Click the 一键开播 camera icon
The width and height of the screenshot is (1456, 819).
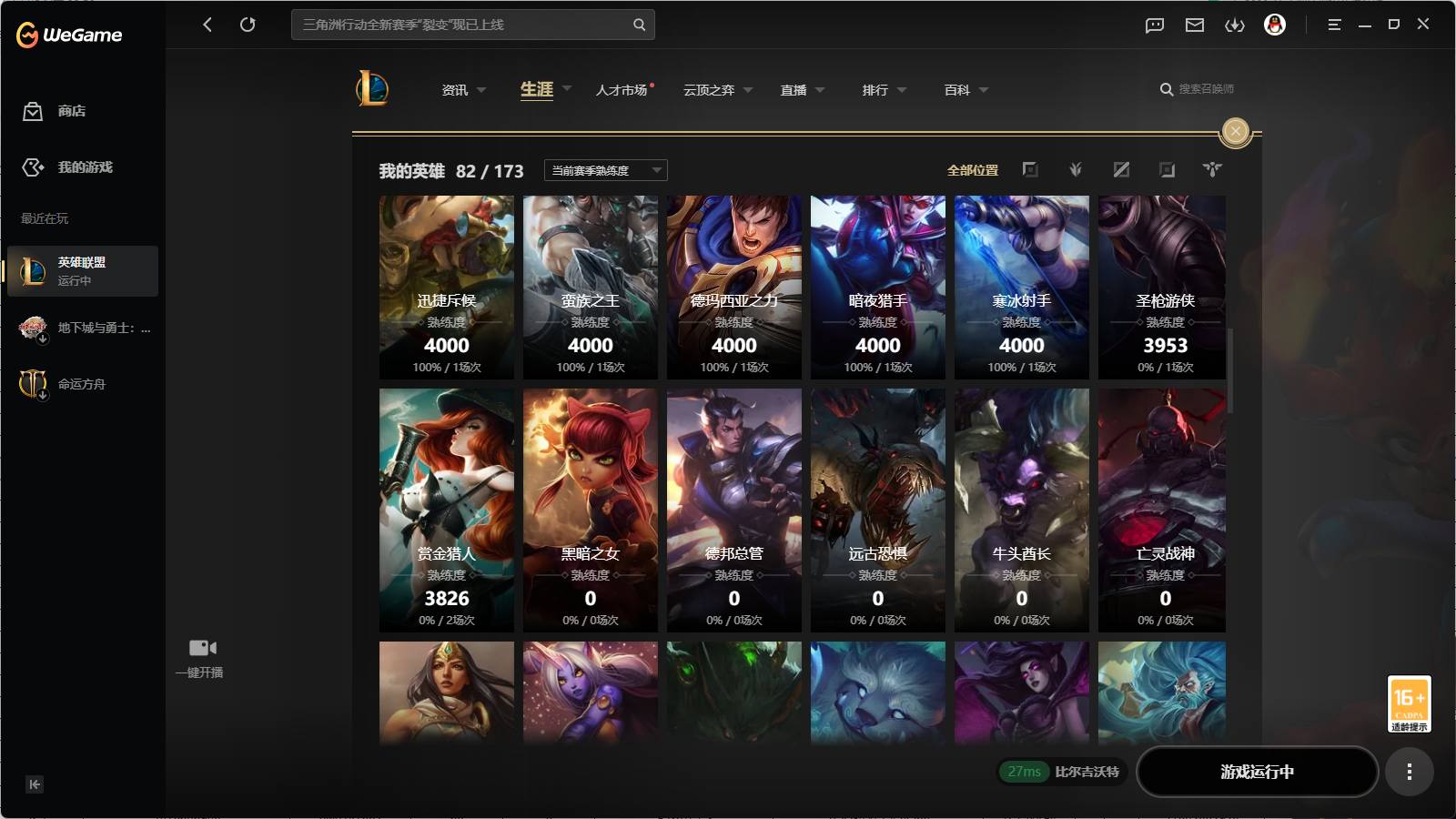(202, 648)
